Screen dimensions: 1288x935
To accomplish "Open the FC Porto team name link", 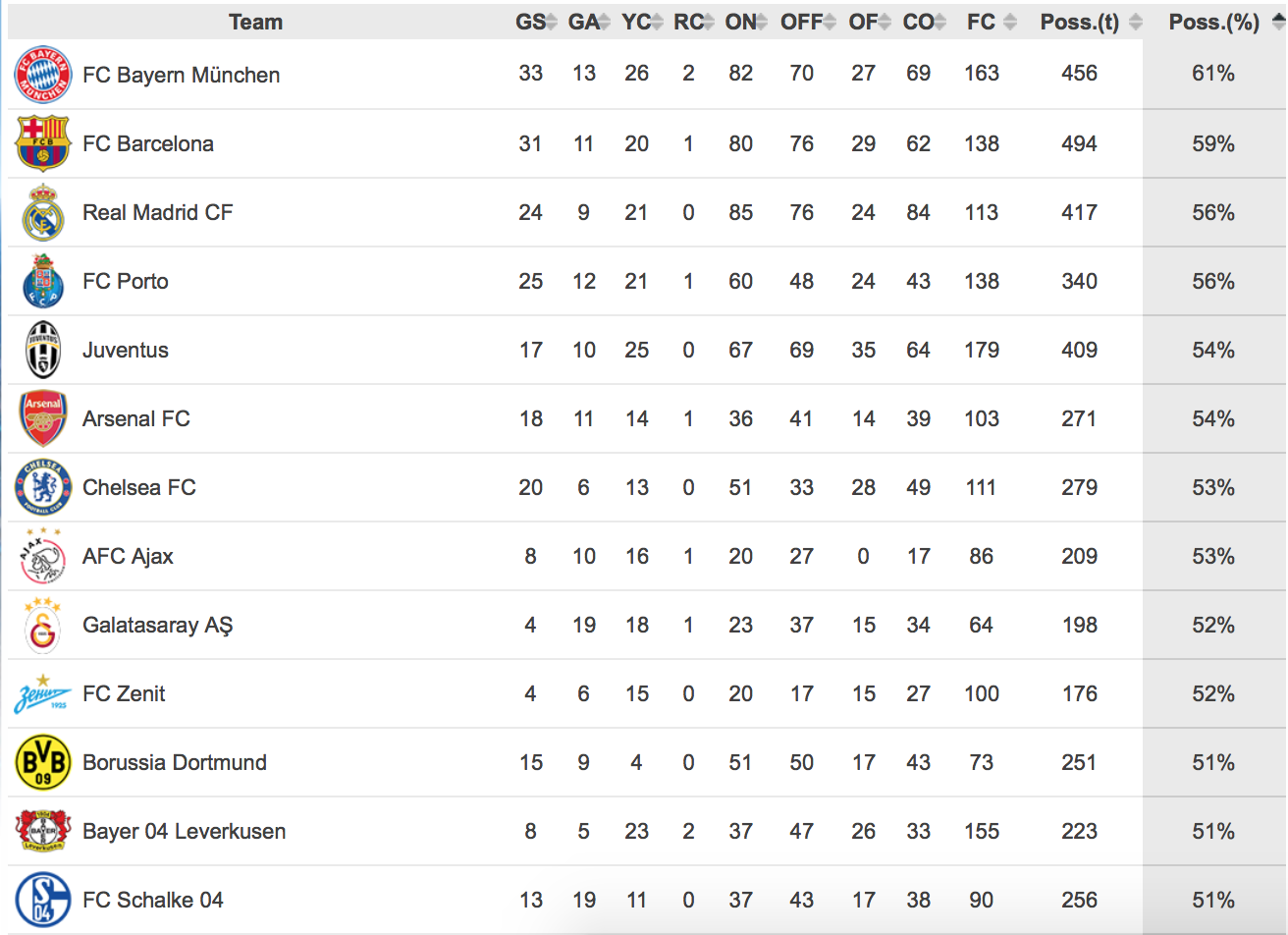I will click(126, 281).
